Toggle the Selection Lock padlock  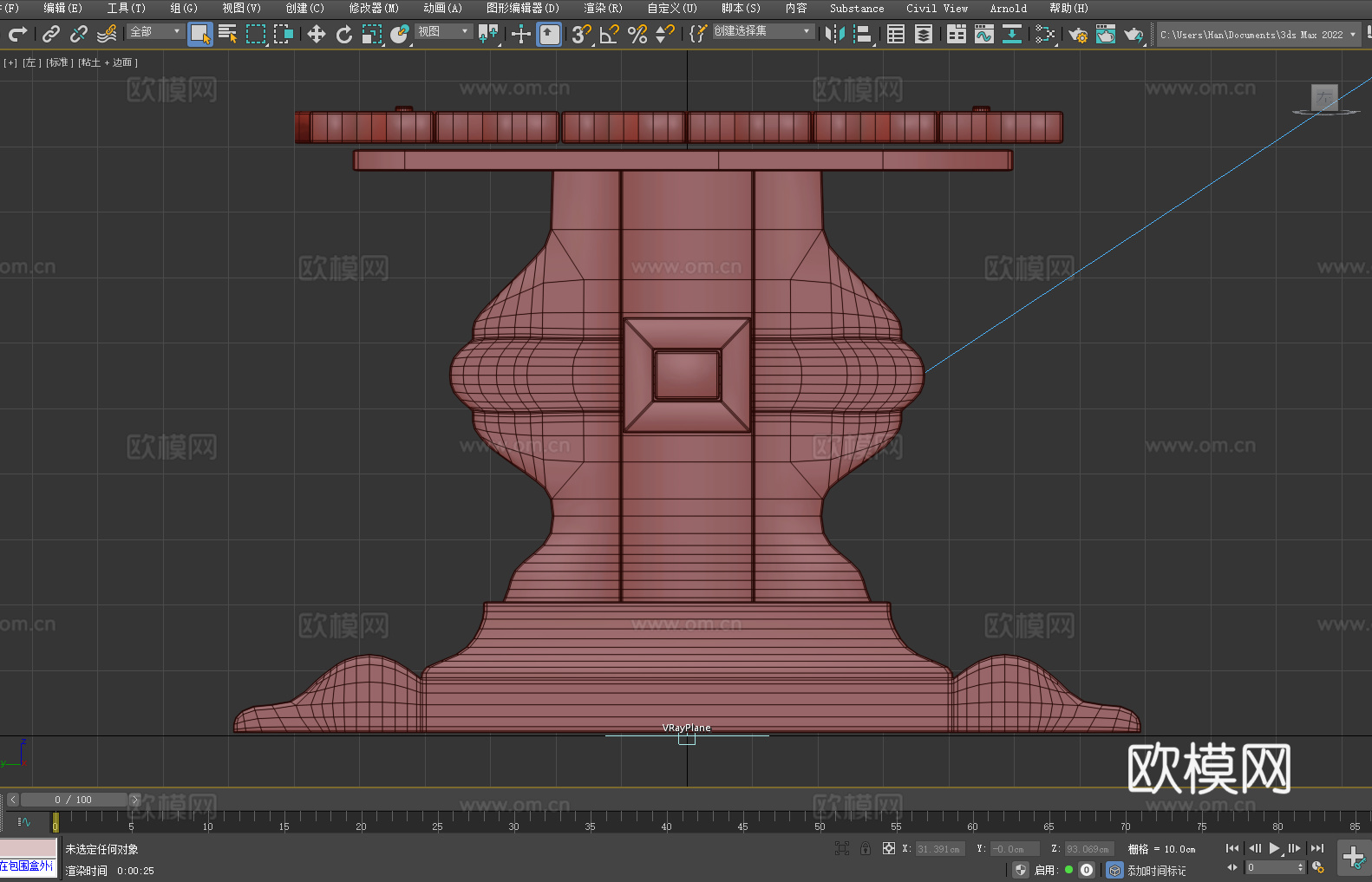tap(866, 848)
